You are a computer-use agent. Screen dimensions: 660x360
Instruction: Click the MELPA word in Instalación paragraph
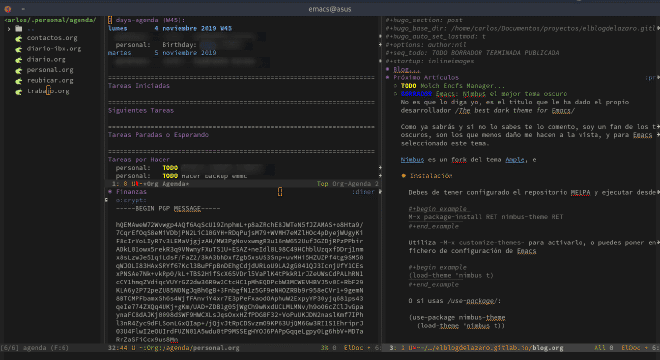[x=580, y=192]
